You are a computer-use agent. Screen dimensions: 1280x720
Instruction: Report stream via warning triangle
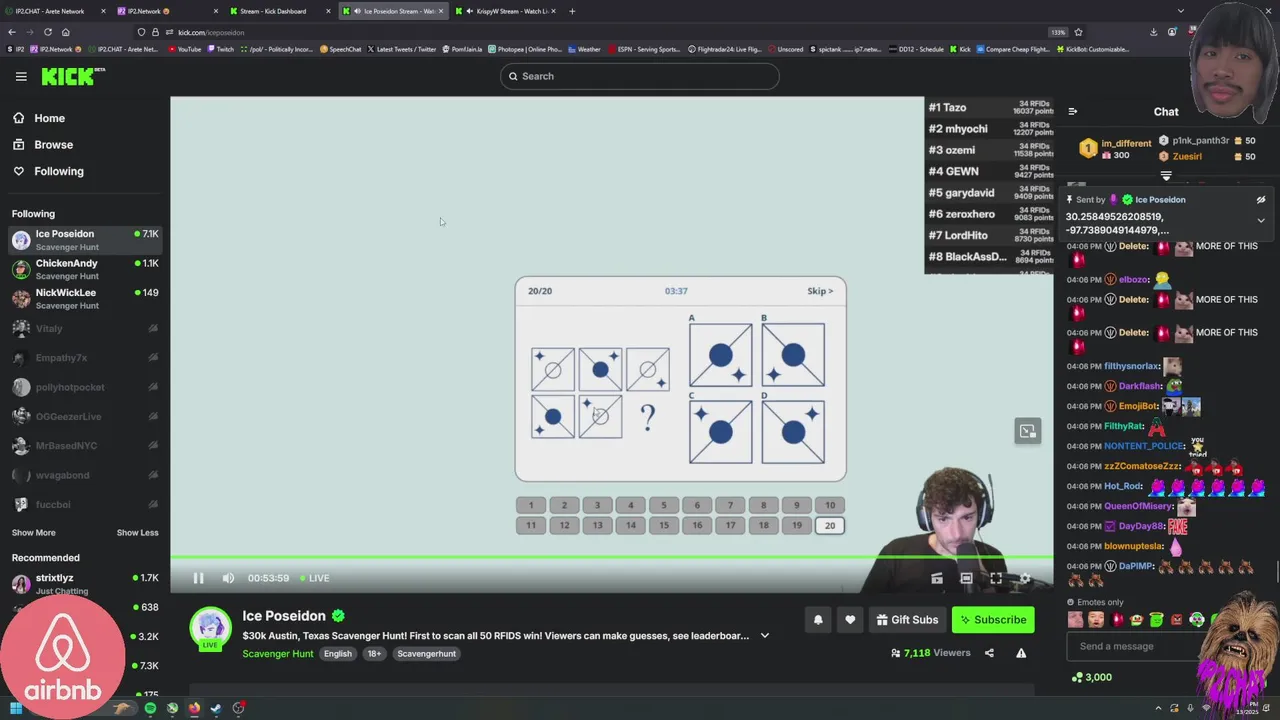[1021, 653]
